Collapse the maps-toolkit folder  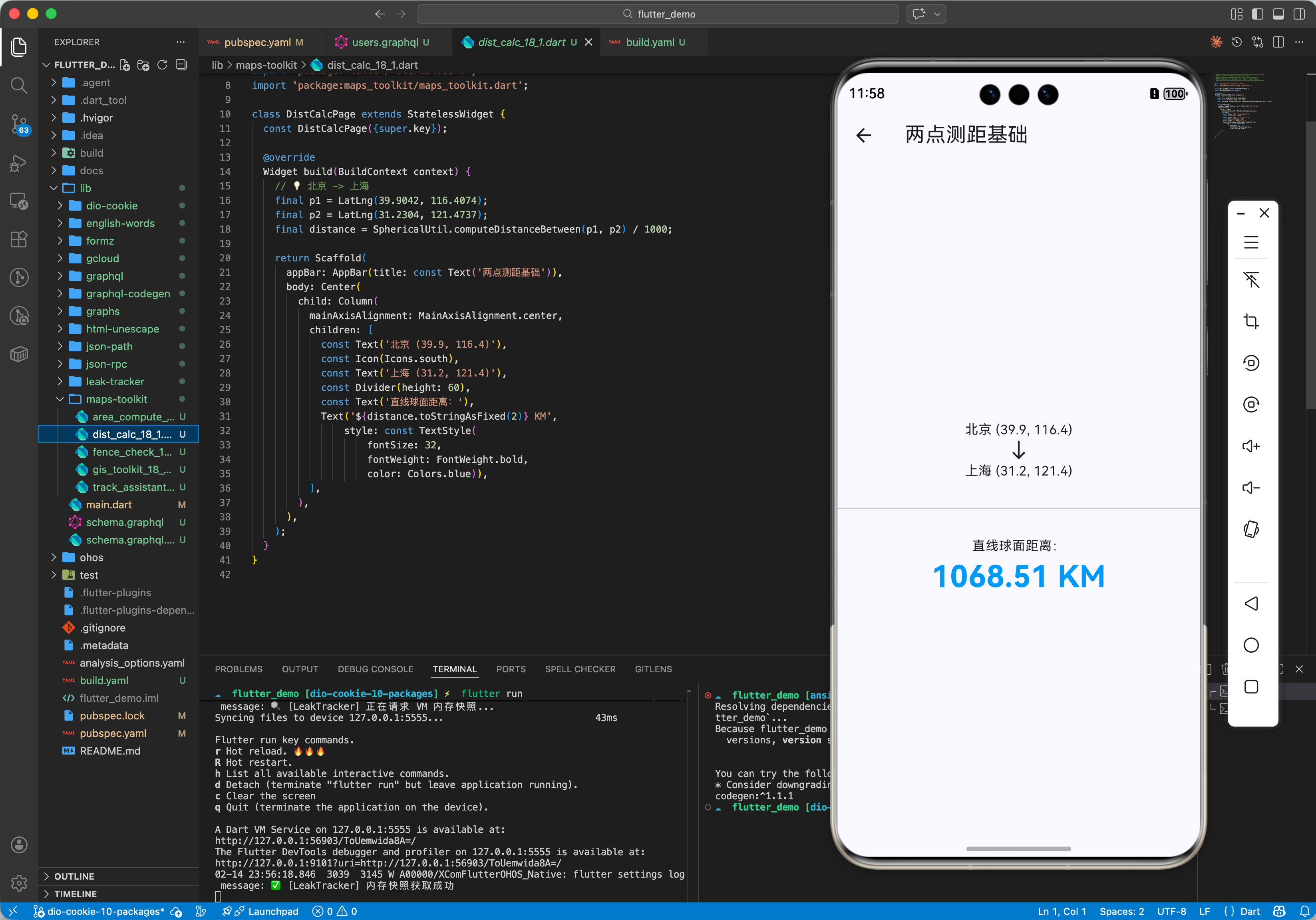tap(116, 399)
